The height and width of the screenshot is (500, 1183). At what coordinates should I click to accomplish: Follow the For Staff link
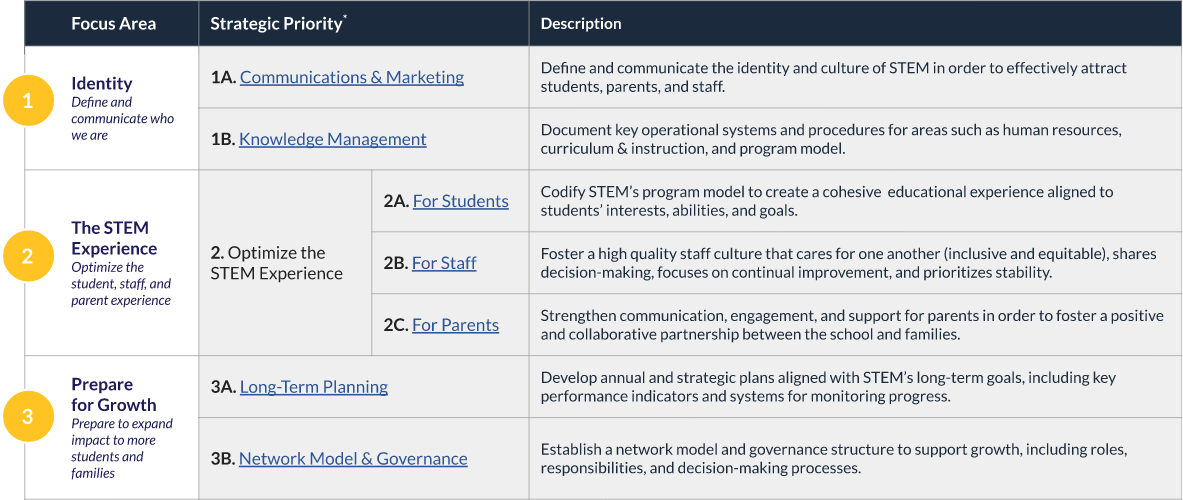click(444, 263)
